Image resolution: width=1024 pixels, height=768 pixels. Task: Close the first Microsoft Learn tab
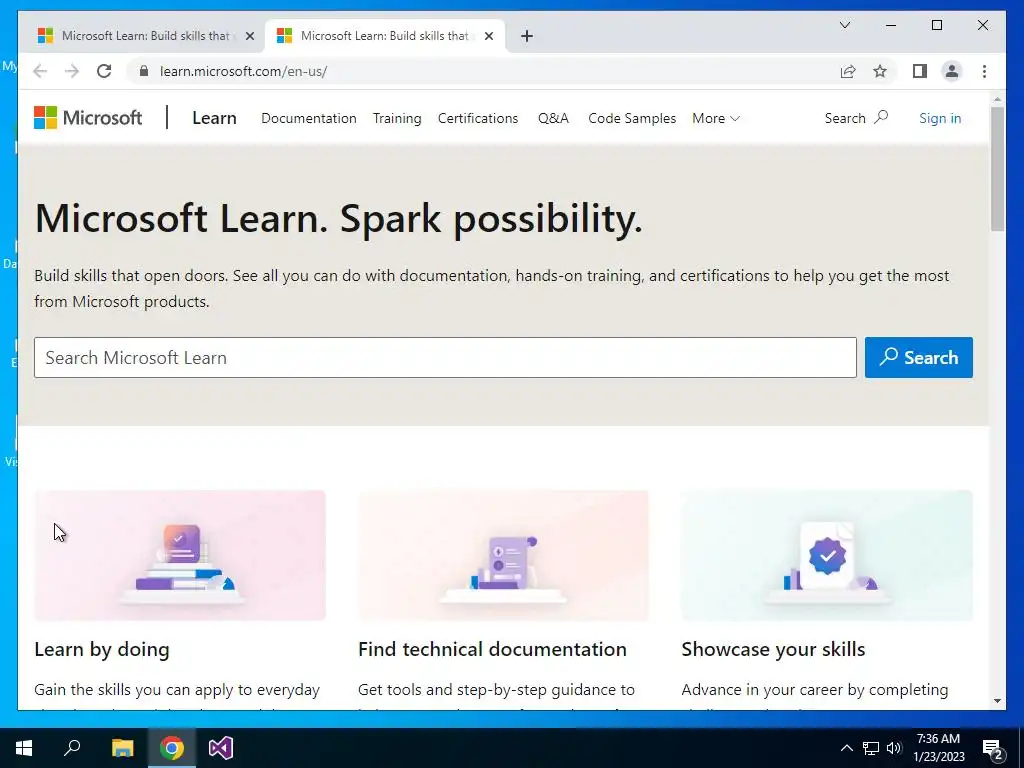click(x=249, y=36)
